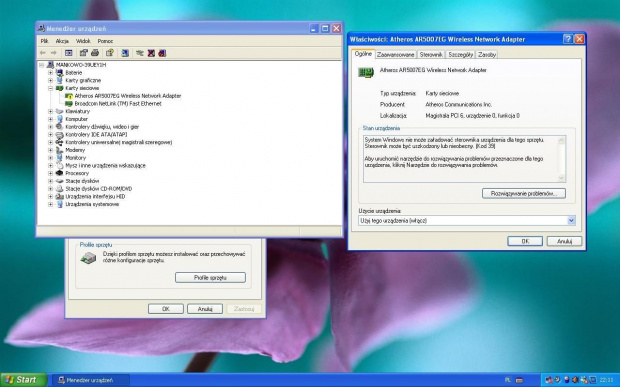Toggle the show/hide console tree toolbar icon
620x387 pixels.
click(69, 53)
